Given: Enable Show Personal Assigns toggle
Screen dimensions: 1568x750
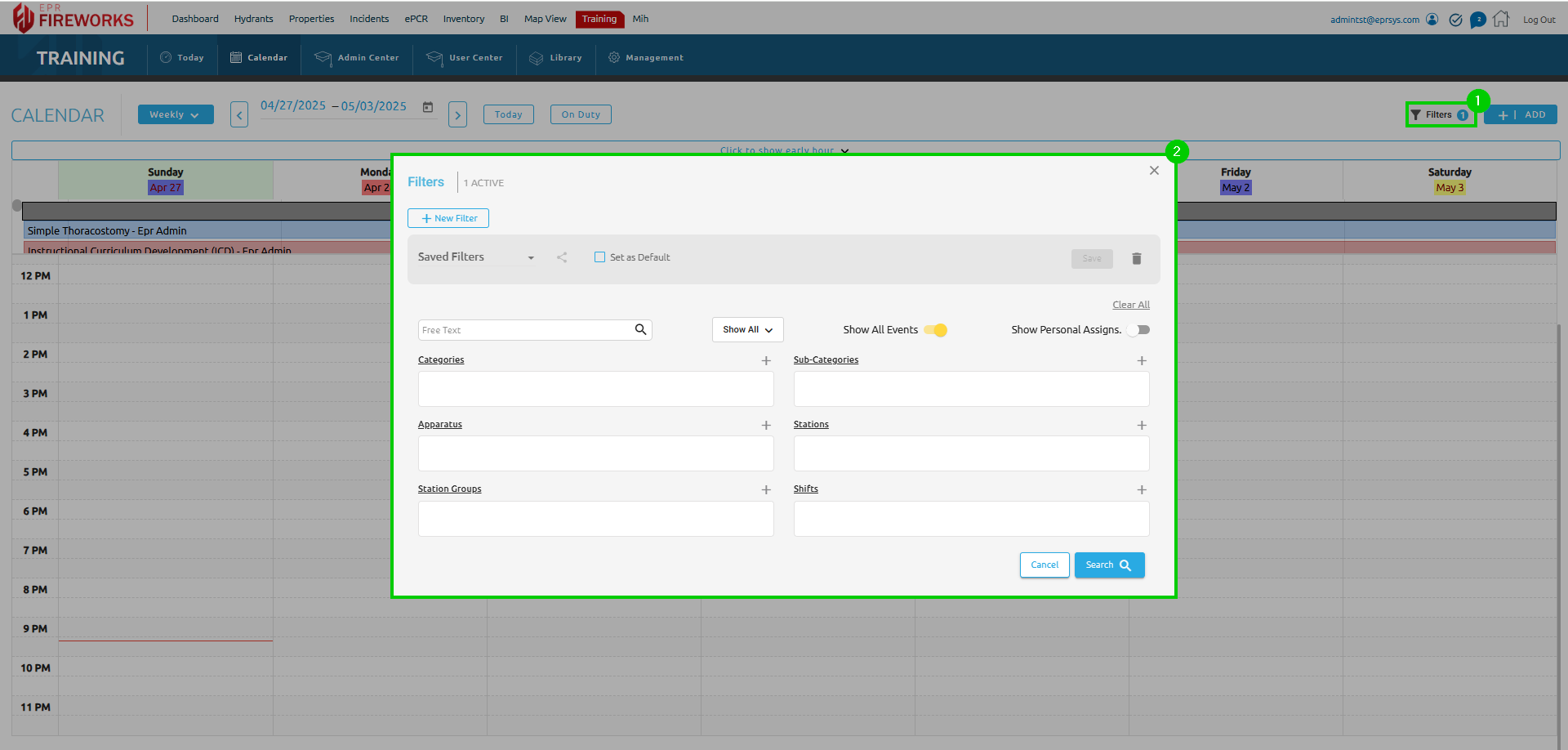Looking at the screenshot, I should (1138, 330).
